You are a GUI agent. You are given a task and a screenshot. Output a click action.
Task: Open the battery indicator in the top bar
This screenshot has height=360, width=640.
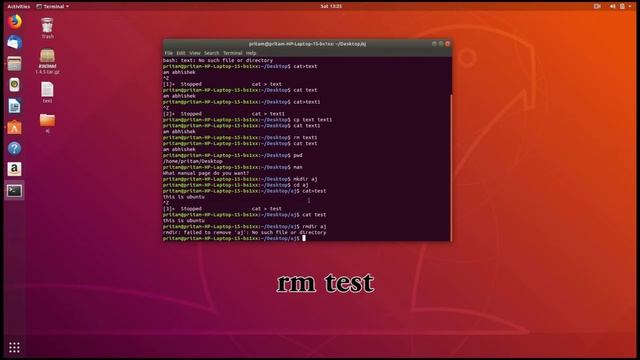(x=622, y=6)
